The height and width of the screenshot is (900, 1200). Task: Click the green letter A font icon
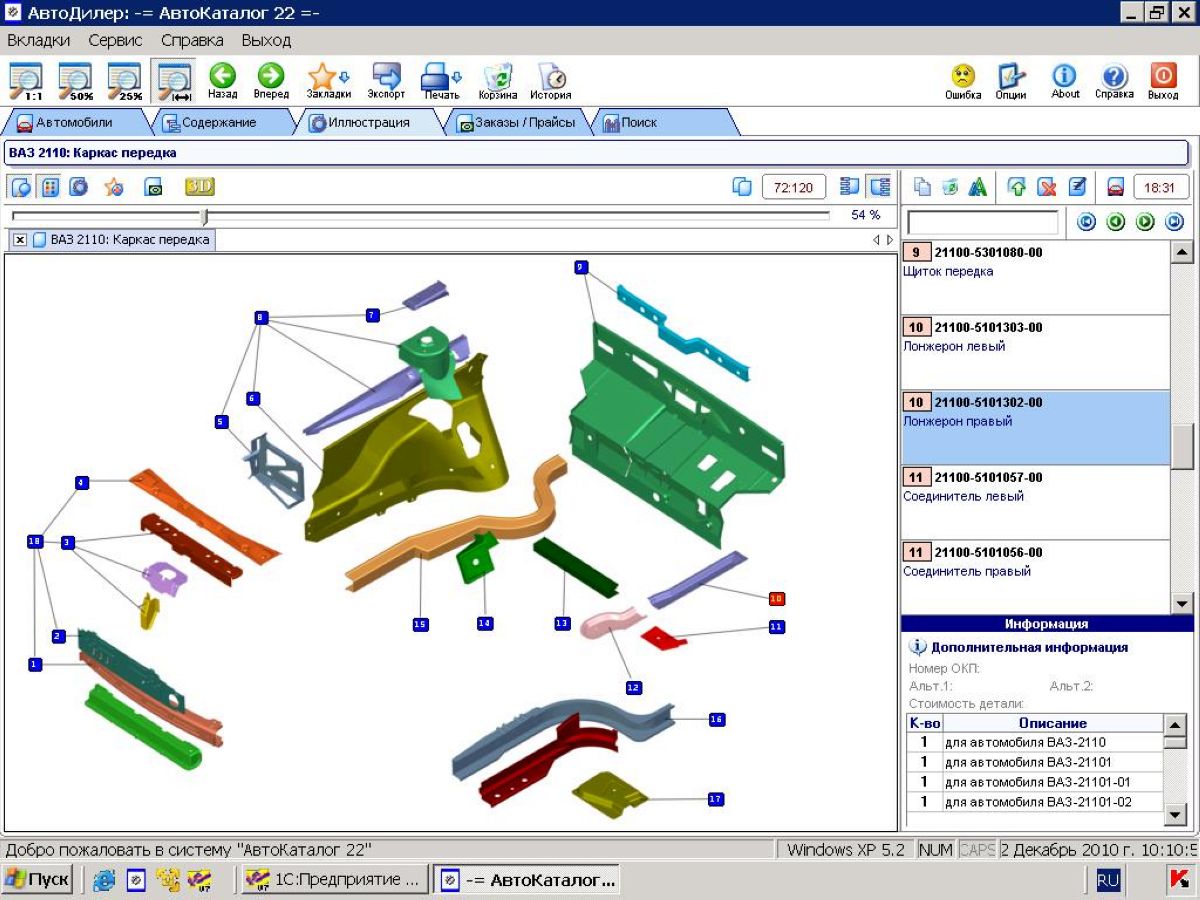coord(978,187)
